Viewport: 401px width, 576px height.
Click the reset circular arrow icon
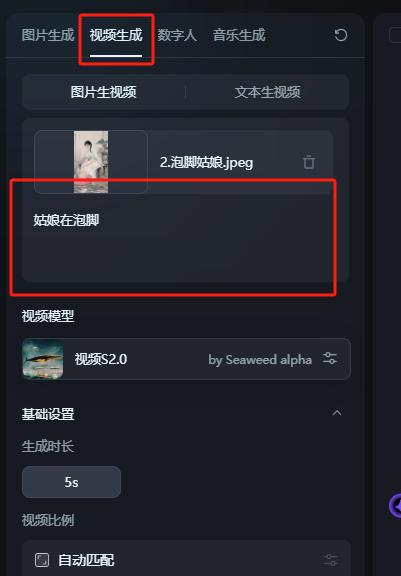coord(341,35)
